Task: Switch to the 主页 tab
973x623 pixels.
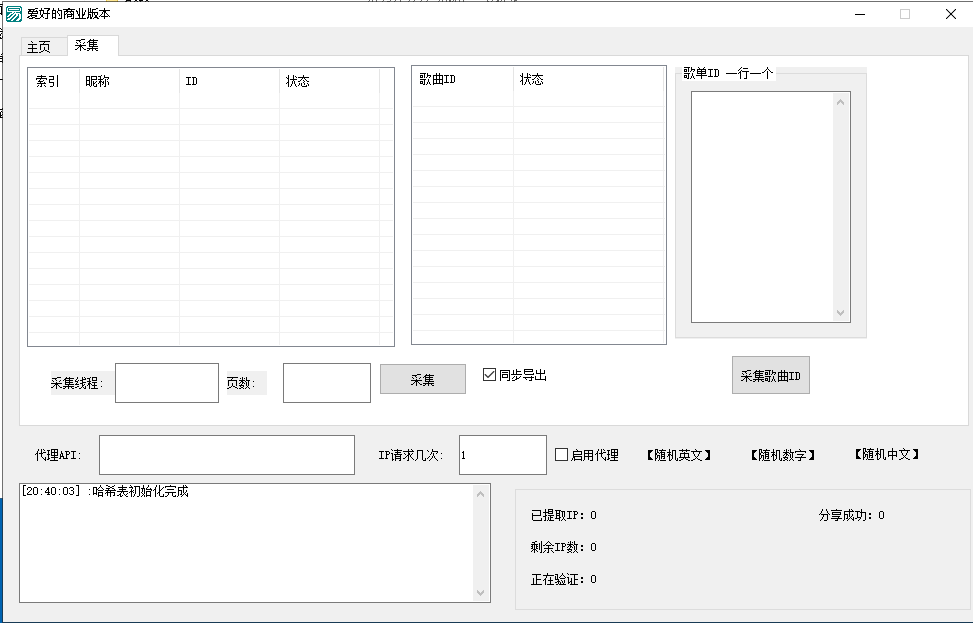Action: point(39,47)
